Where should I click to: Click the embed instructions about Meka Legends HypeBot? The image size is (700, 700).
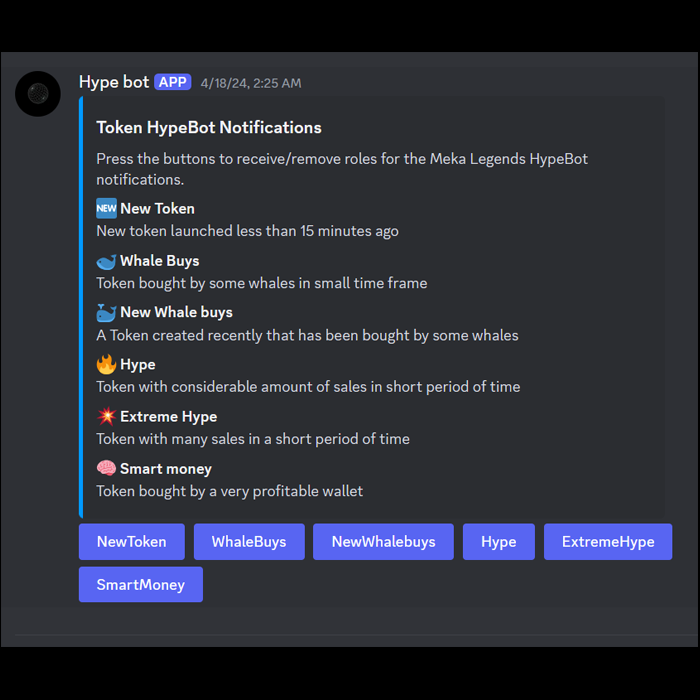342,168
